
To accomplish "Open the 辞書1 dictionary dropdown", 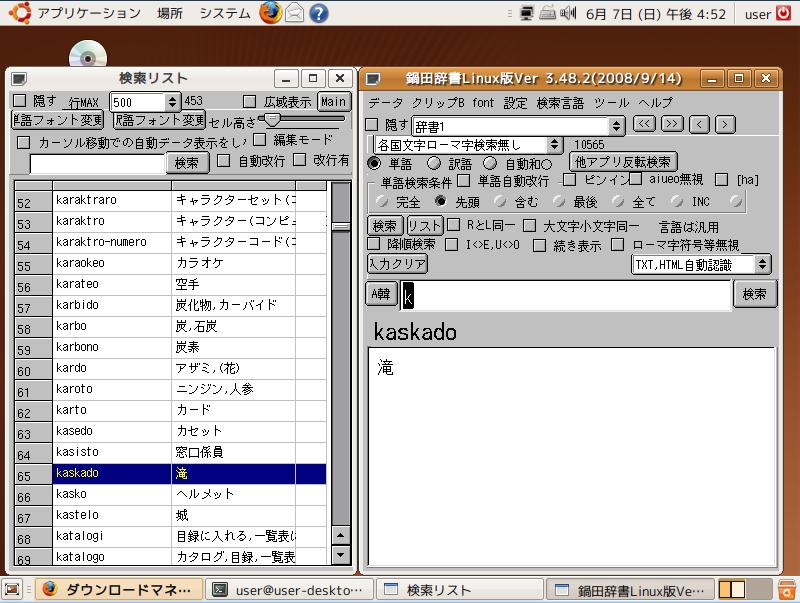I will (519, 126).
